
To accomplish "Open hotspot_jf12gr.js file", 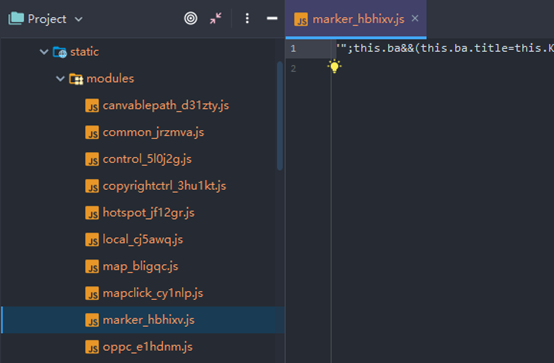I will click(148, 213).
